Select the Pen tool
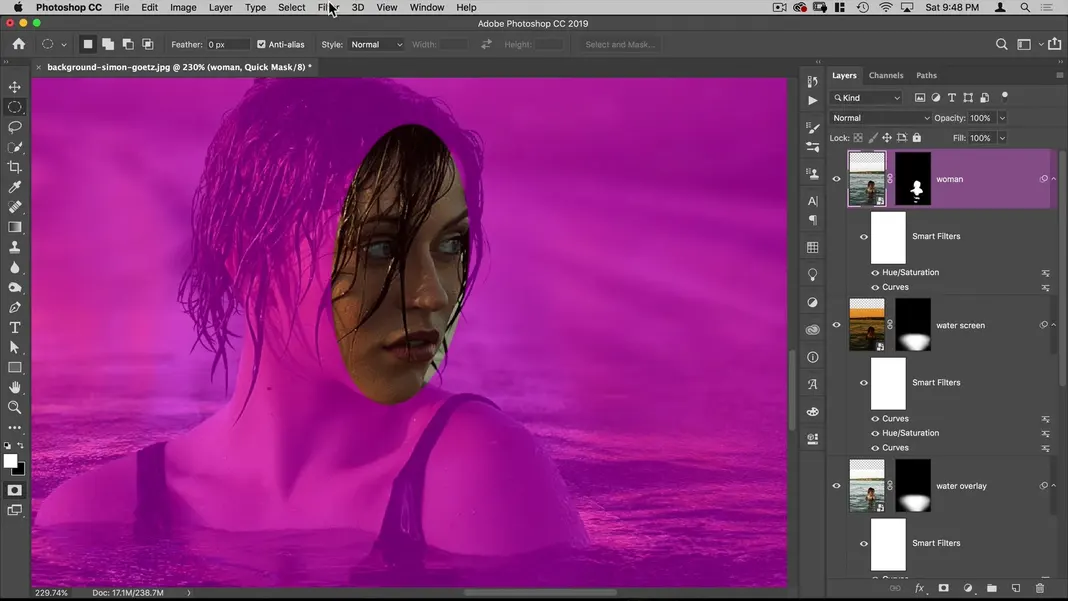This screenshot has height=601, width=1068. (14, 307)
